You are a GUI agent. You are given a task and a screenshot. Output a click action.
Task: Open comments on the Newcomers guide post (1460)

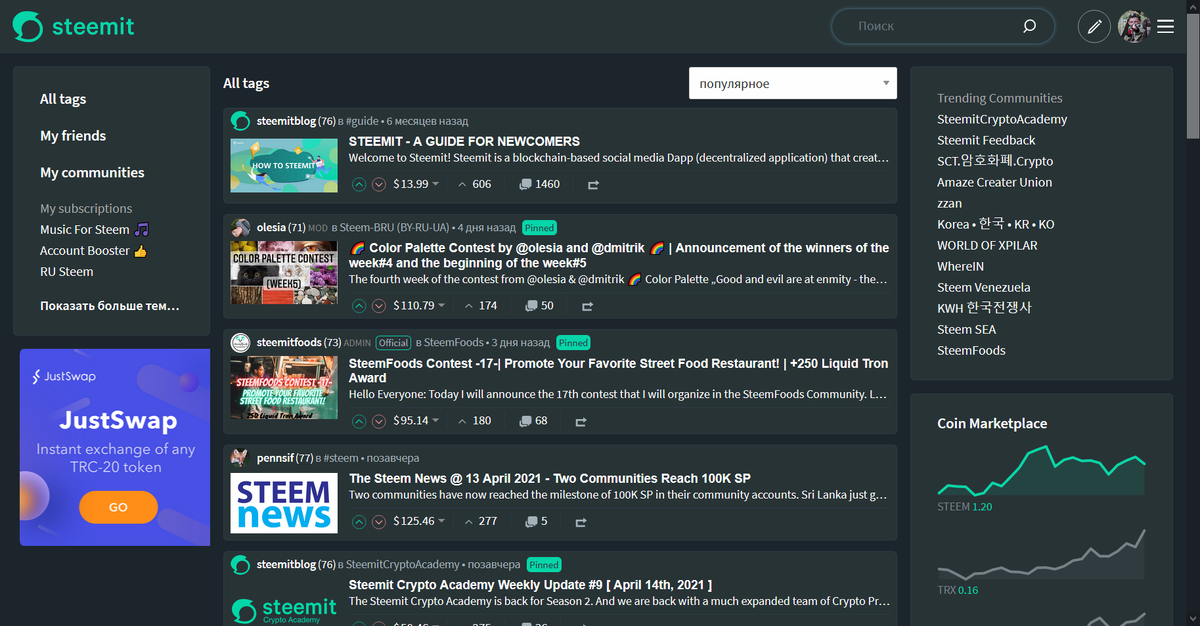point(540,184)
